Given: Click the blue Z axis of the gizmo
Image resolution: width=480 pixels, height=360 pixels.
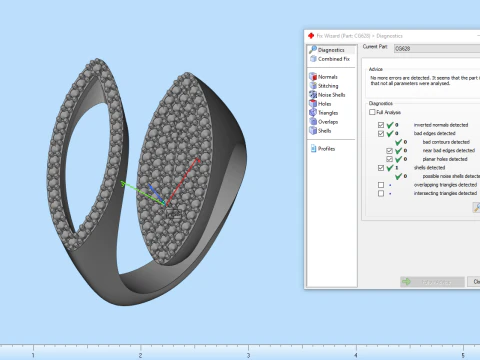Looking at the screenshot, I should [x=156, y=193].
